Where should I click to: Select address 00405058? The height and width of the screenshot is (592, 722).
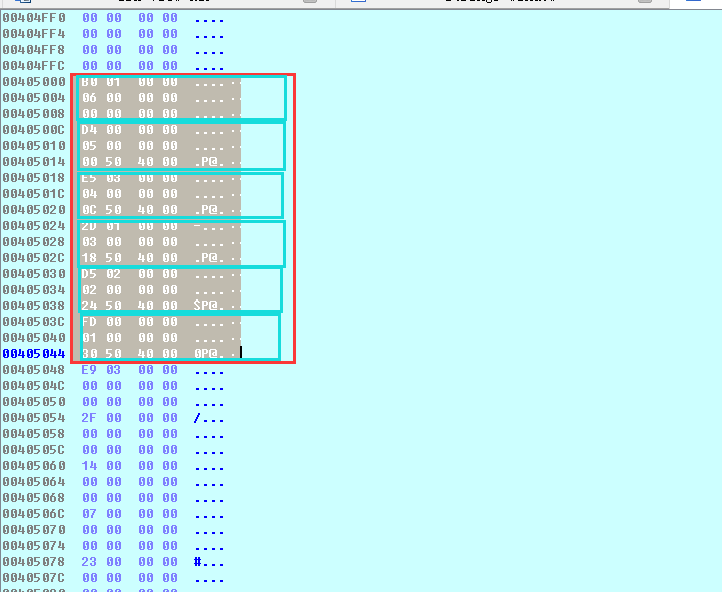point(34,434)
